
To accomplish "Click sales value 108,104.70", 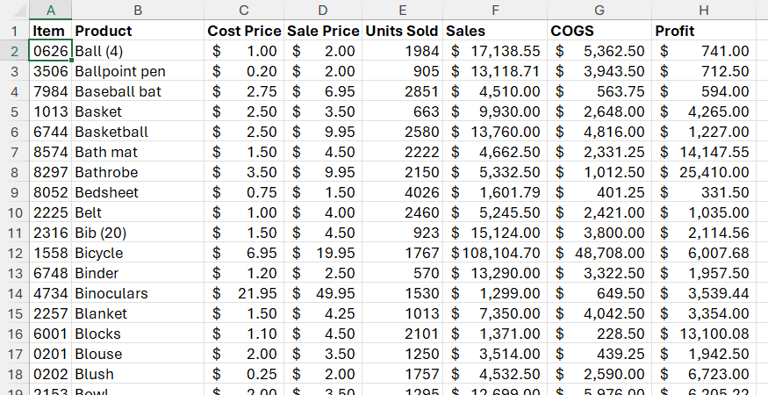I will pos(495,253).
